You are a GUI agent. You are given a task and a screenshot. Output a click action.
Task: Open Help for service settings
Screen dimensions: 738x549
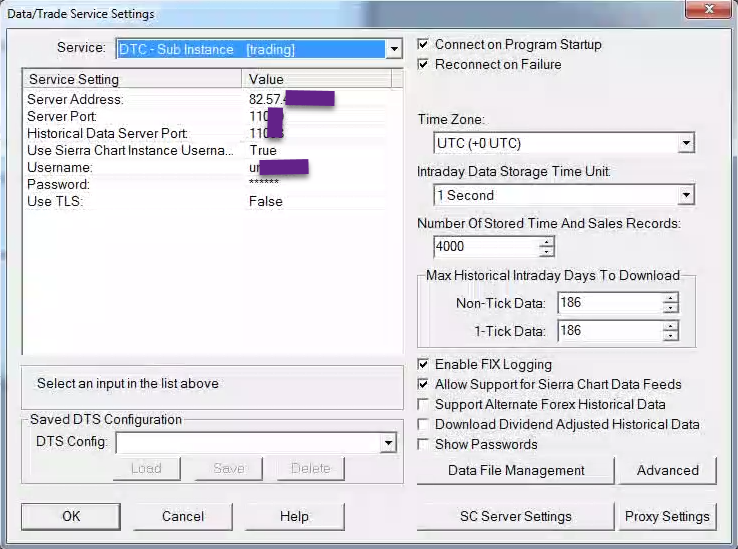click(x=294, y=517)
